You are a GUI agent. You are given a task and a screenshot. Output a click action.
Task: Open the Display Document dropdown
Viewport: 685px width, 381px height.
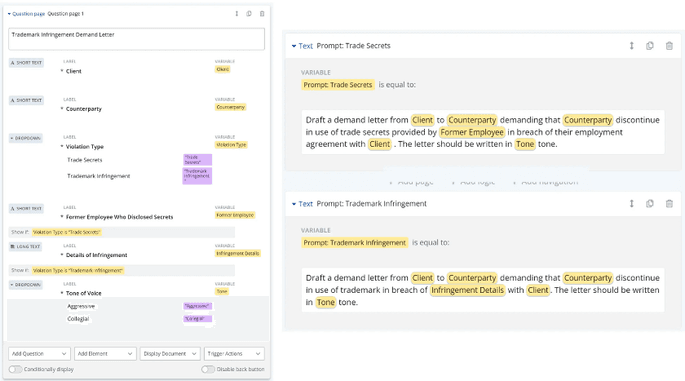tap(170, 353)
